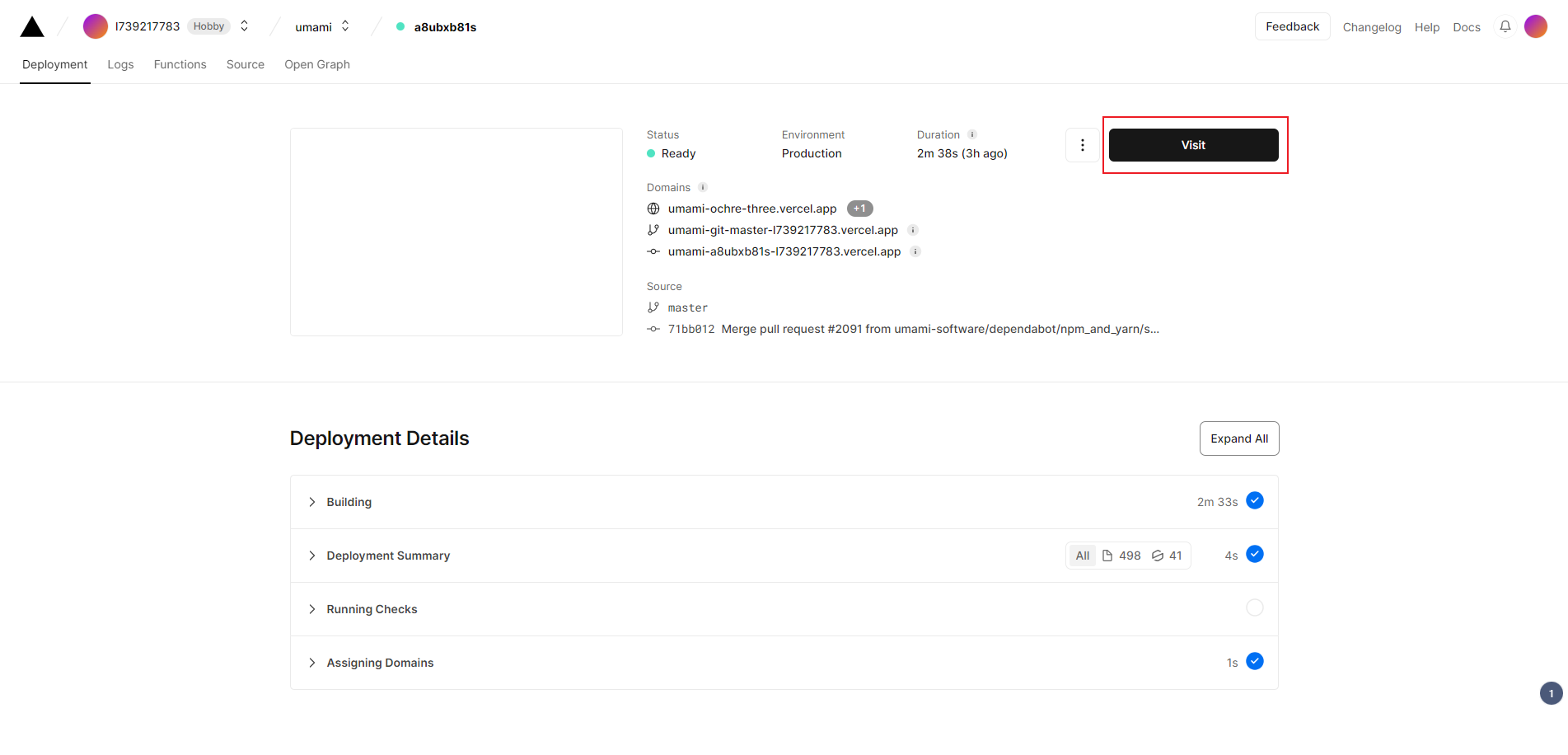Switch to the Deployment tab
This screenshot has width=1568, height=755.
click(x=54, y=64)
